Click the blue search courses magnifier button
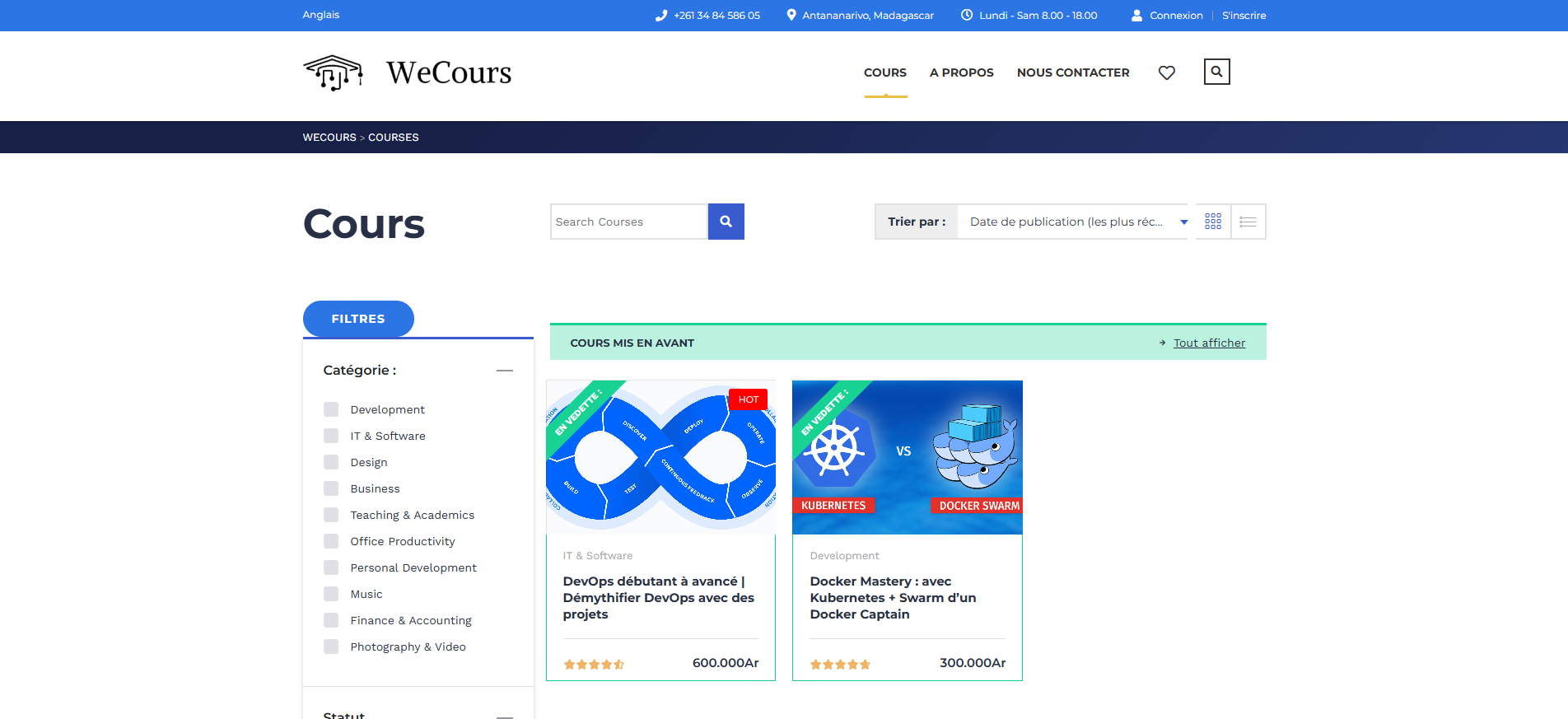The height and width of the screenshot is (719, 1568). tap(726, 222)
